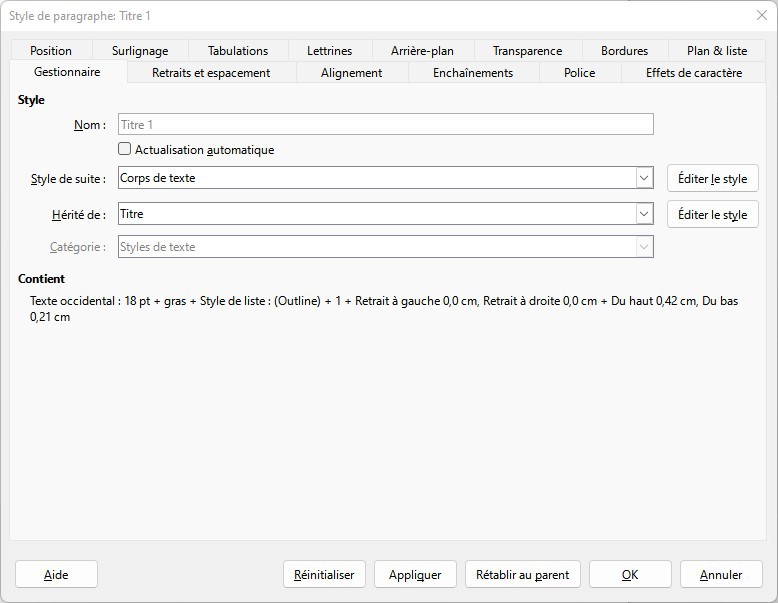This screenshot has width=778, height=603.
Task: Click Éditer le style next to Titre
Action: (712, 215)
